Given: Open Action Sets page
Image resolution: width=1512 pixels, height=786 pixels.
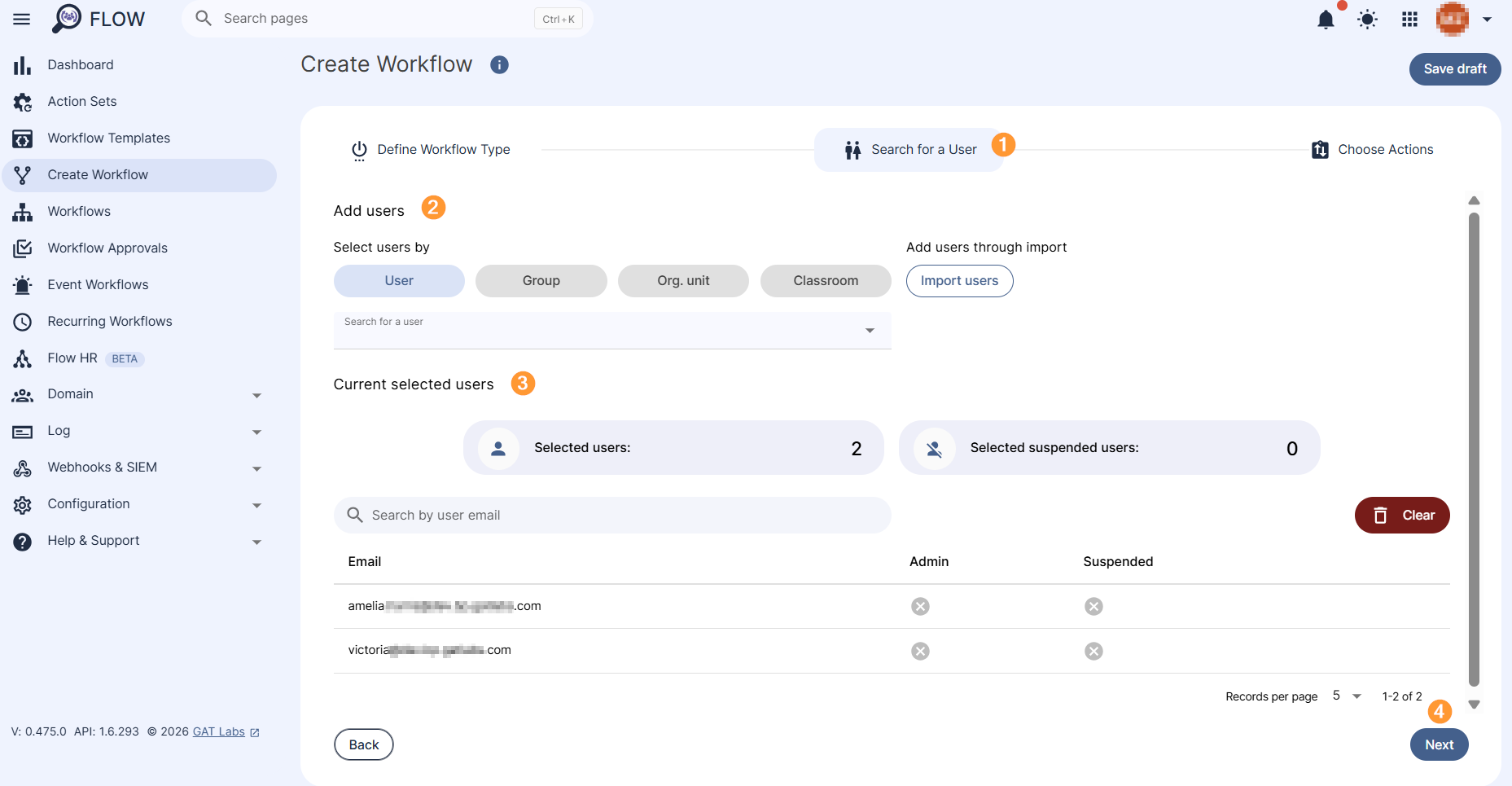Looking at the screenshot, I should coord(139,102).
